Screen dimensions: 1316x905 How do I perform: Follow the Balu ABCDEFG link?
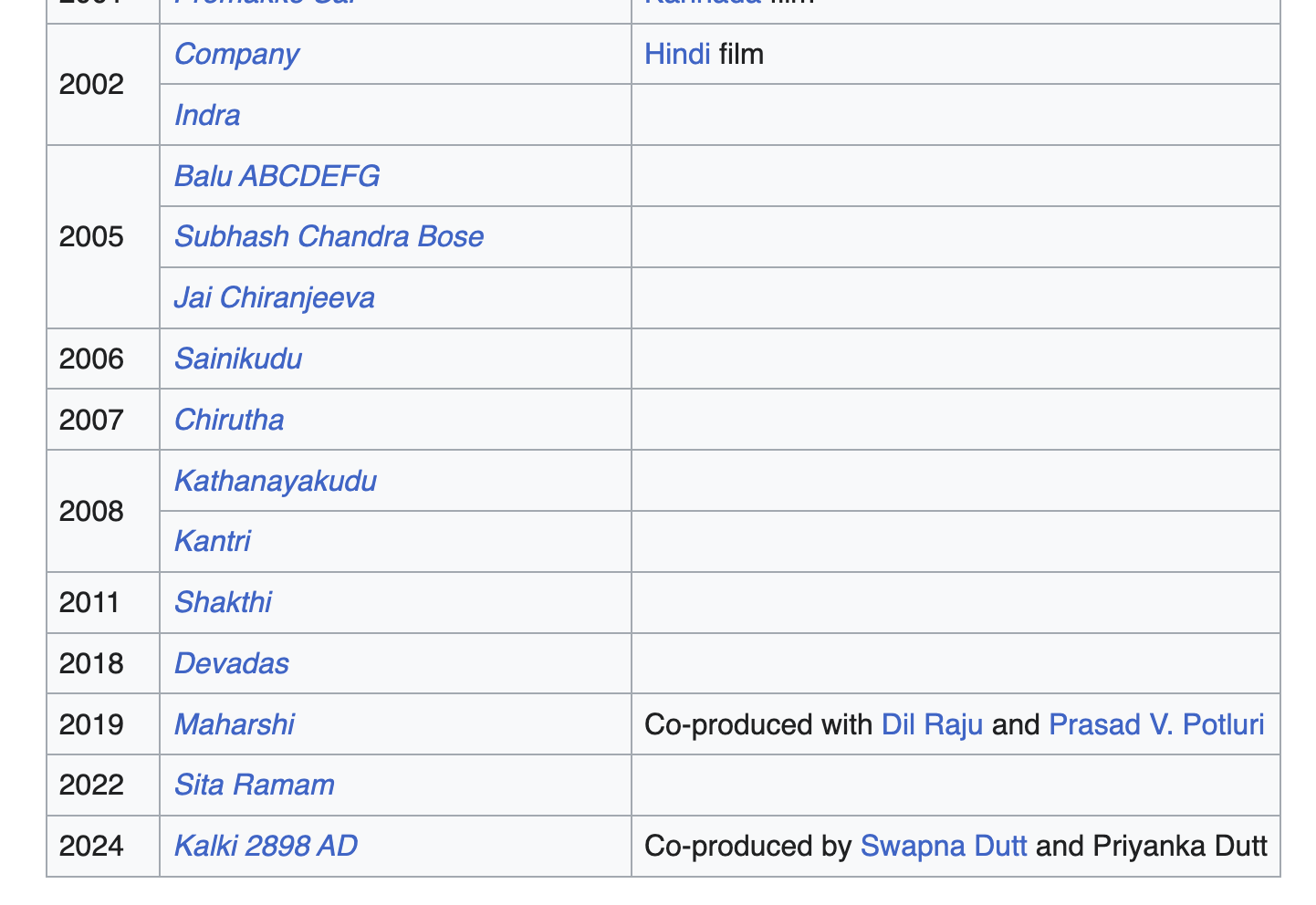pyautogui.click(x=277, y=176)
